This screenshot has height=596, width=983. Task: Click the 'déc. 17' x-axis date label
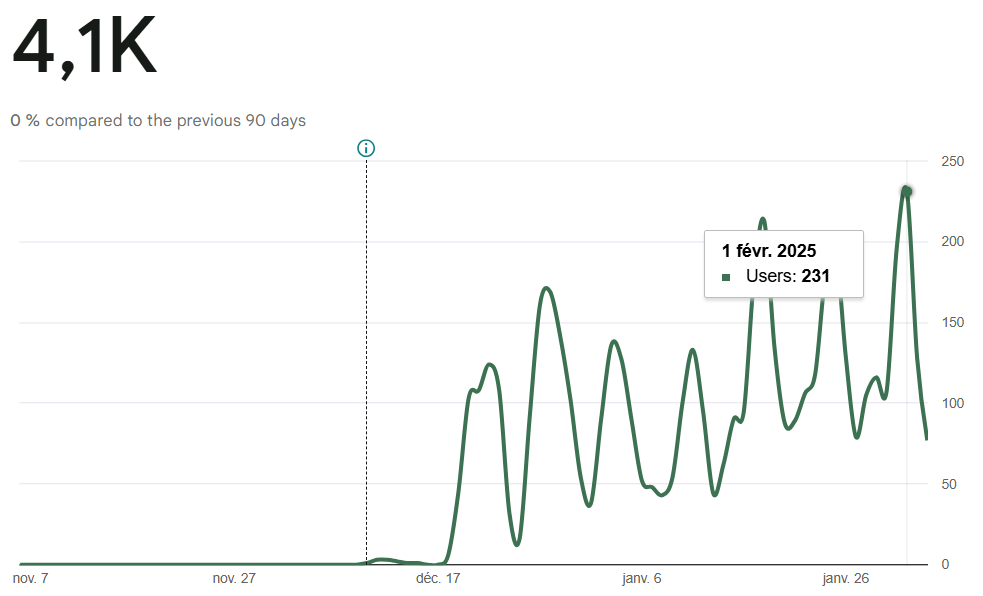pyautogui.click(x=438, y=578)
